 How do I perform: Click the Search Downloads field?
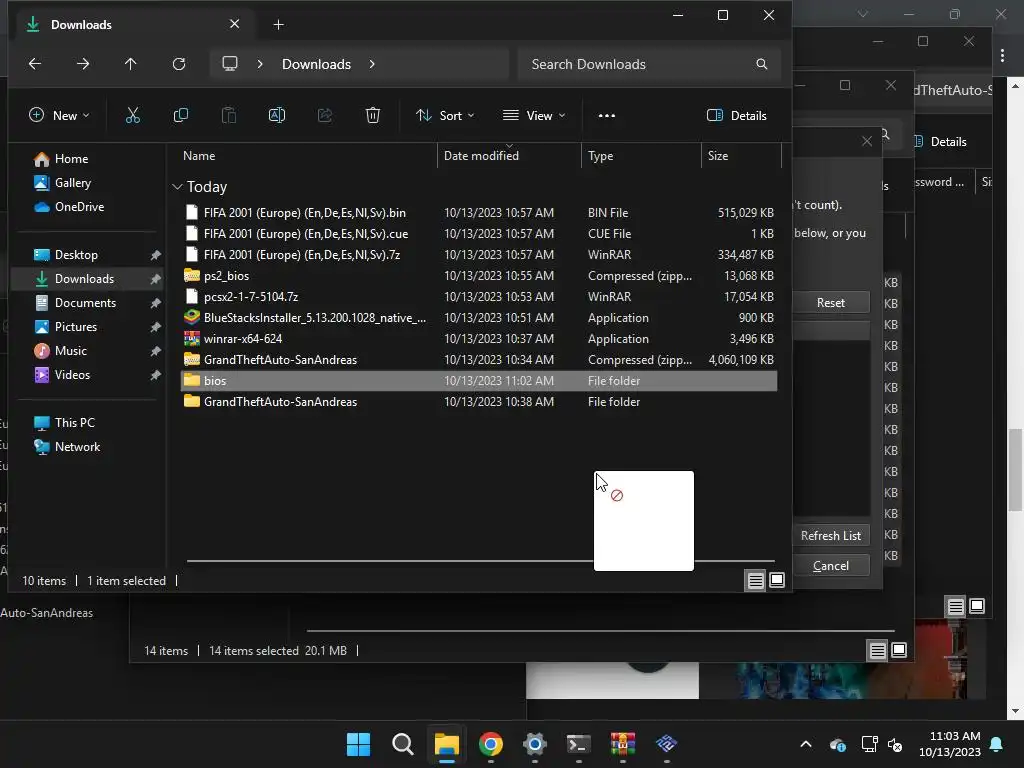(x=649, y=64)
